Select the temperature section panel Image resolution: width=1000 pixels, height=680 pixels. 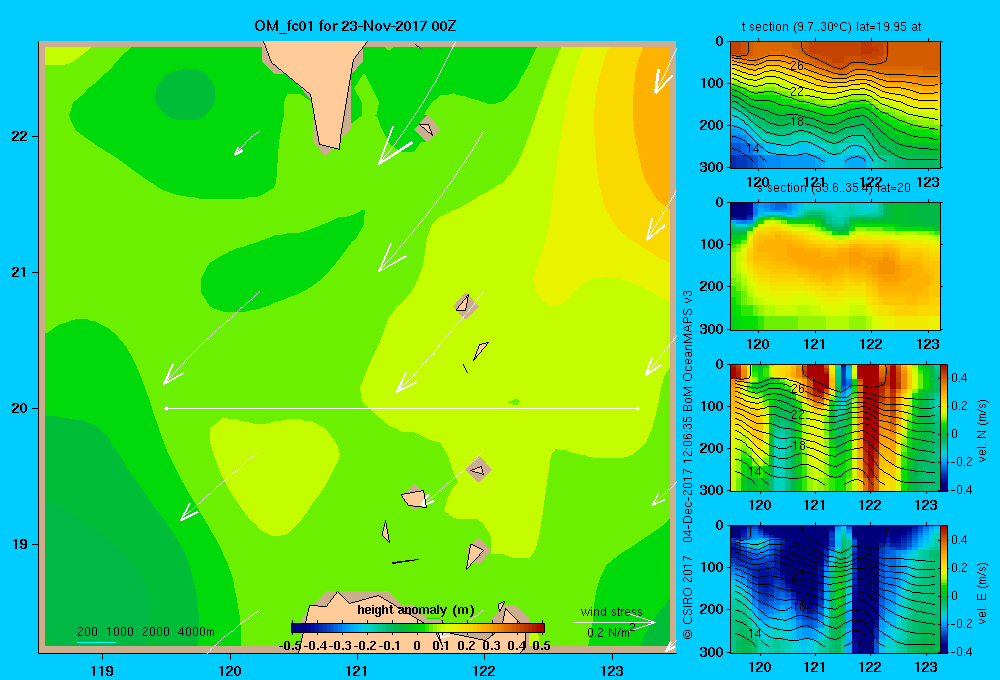(835, 105)
